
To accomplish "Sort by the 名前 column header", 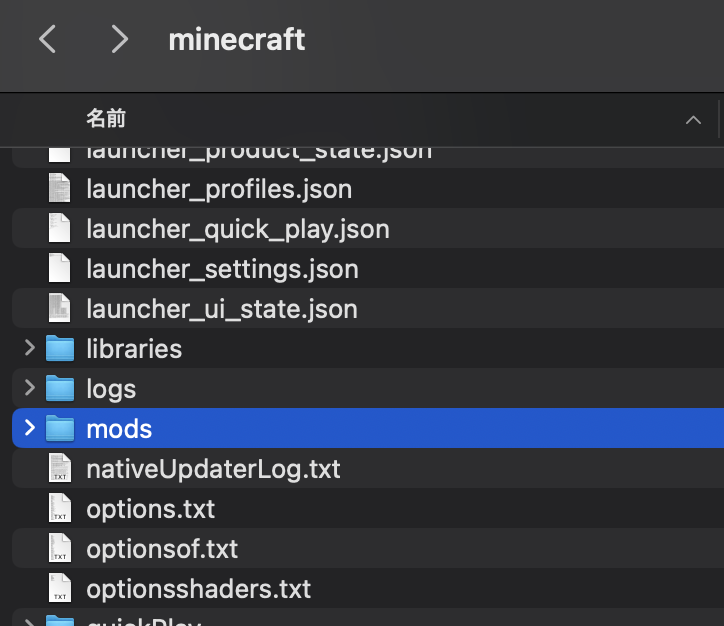I will [106, 119].
